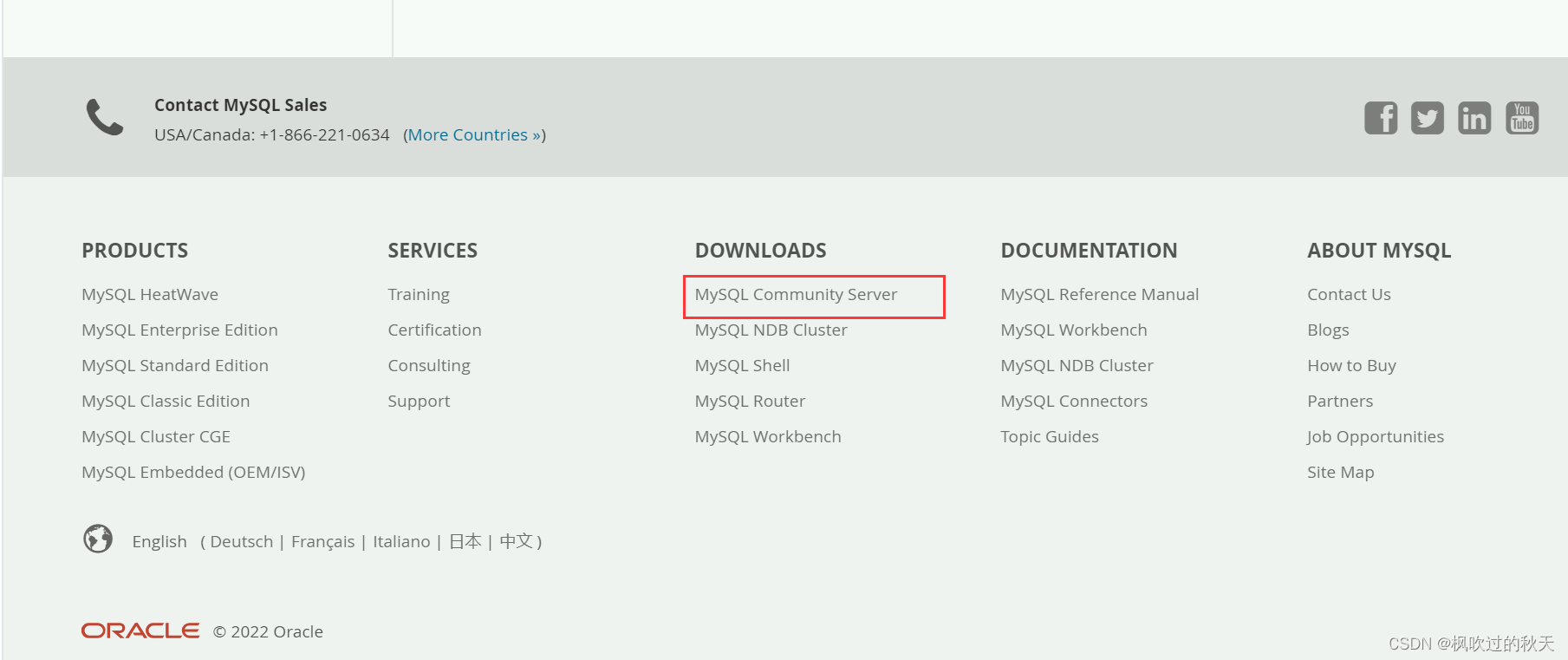Visit the Blogs link

[1328, 330]
